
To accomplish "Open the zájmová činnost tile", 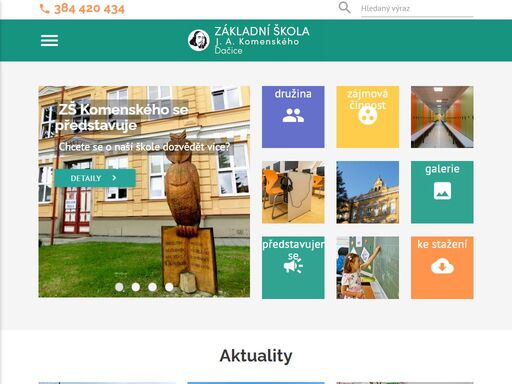I will [x=367, y=117].
